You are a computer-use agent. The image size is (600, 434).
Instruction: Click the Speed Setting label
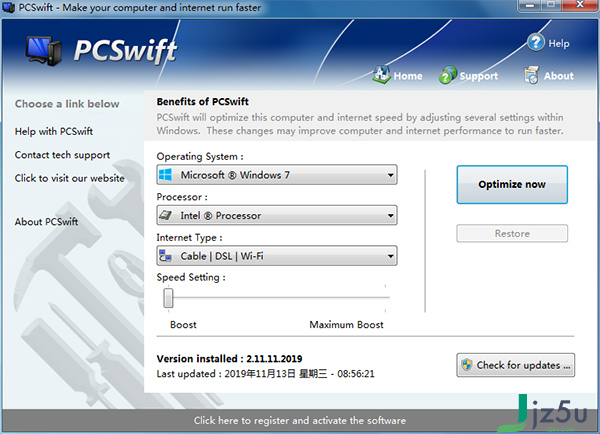pyautogui.click(x=191, y=277)
